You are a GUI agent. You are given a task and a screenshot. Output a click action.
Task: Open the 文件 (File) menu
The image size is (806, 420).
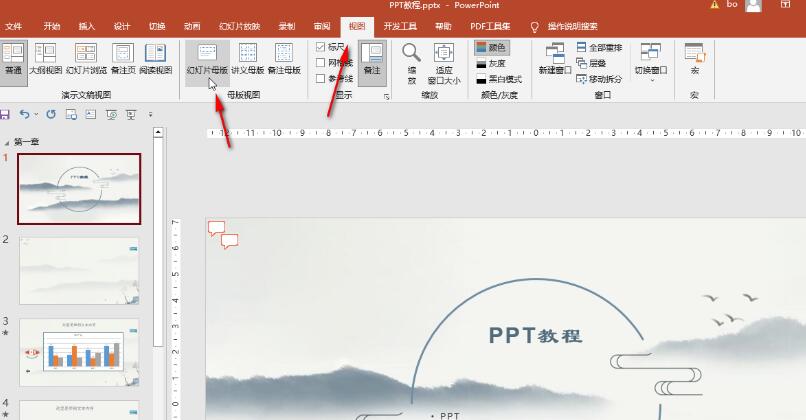pos(14,25)
